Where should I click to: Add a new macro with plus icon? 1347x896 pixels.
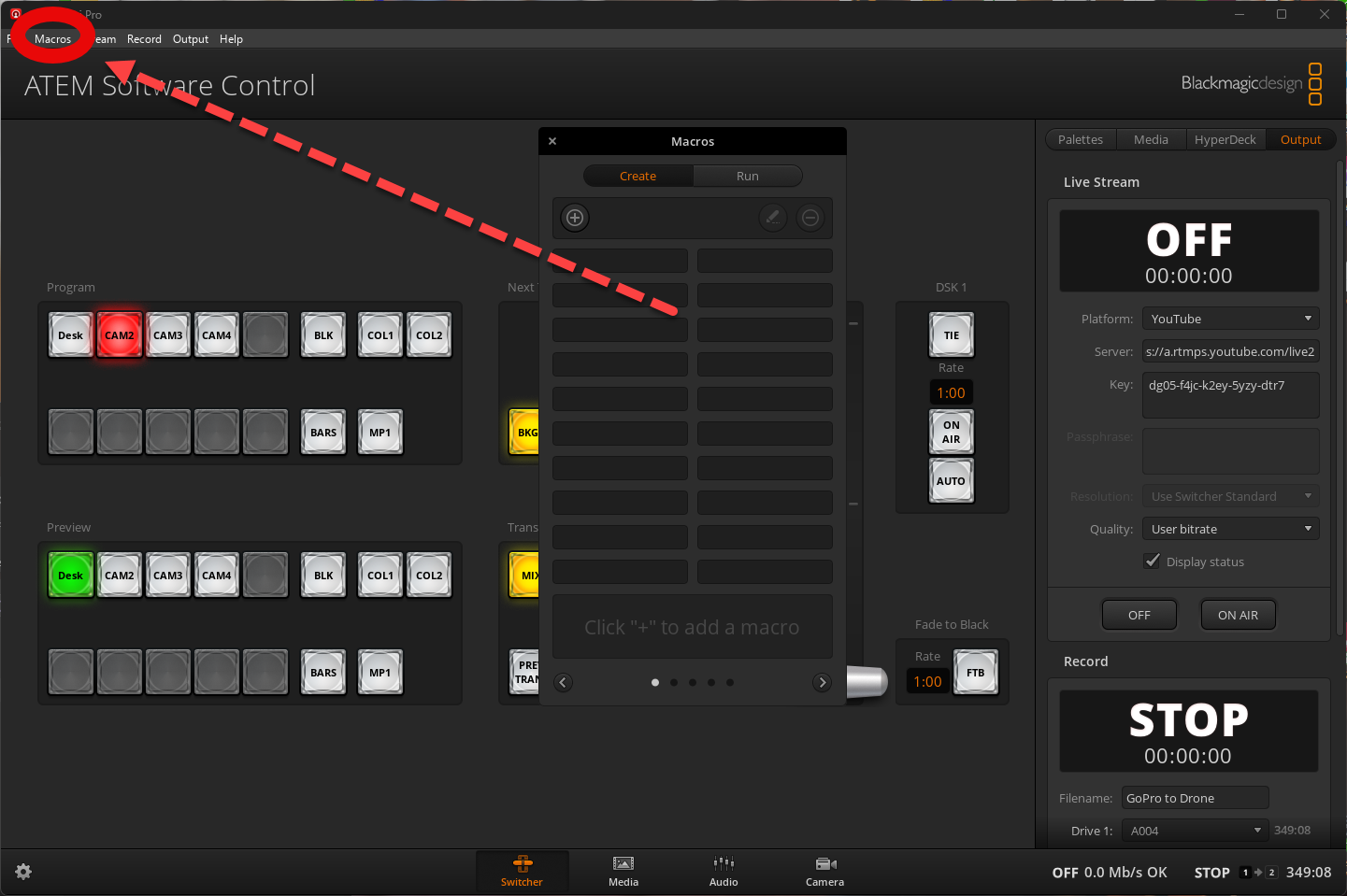tap(575, 218)
